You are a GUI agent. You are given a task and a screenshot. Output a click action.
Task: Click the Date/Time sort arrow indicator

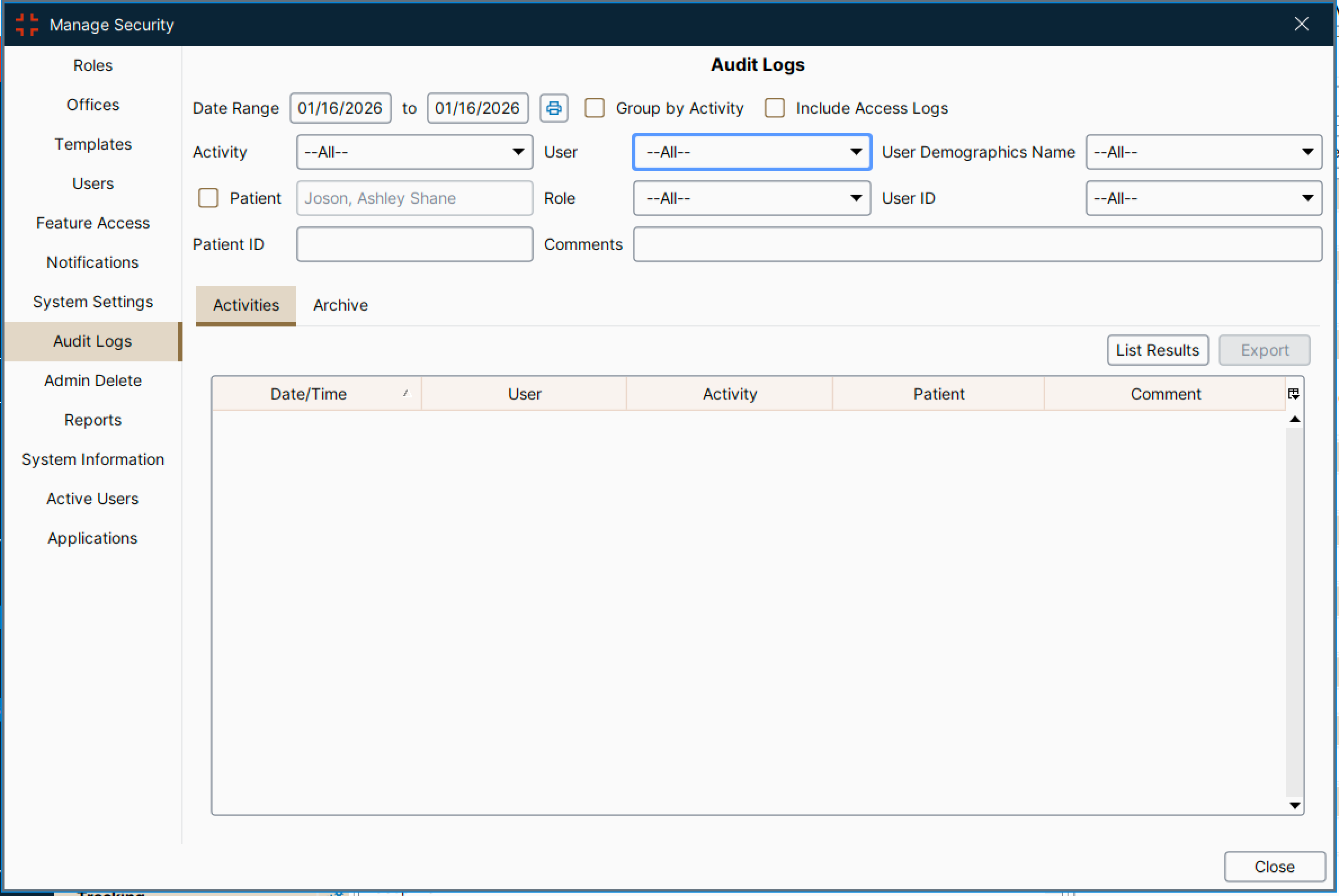[x=407, y=393]
